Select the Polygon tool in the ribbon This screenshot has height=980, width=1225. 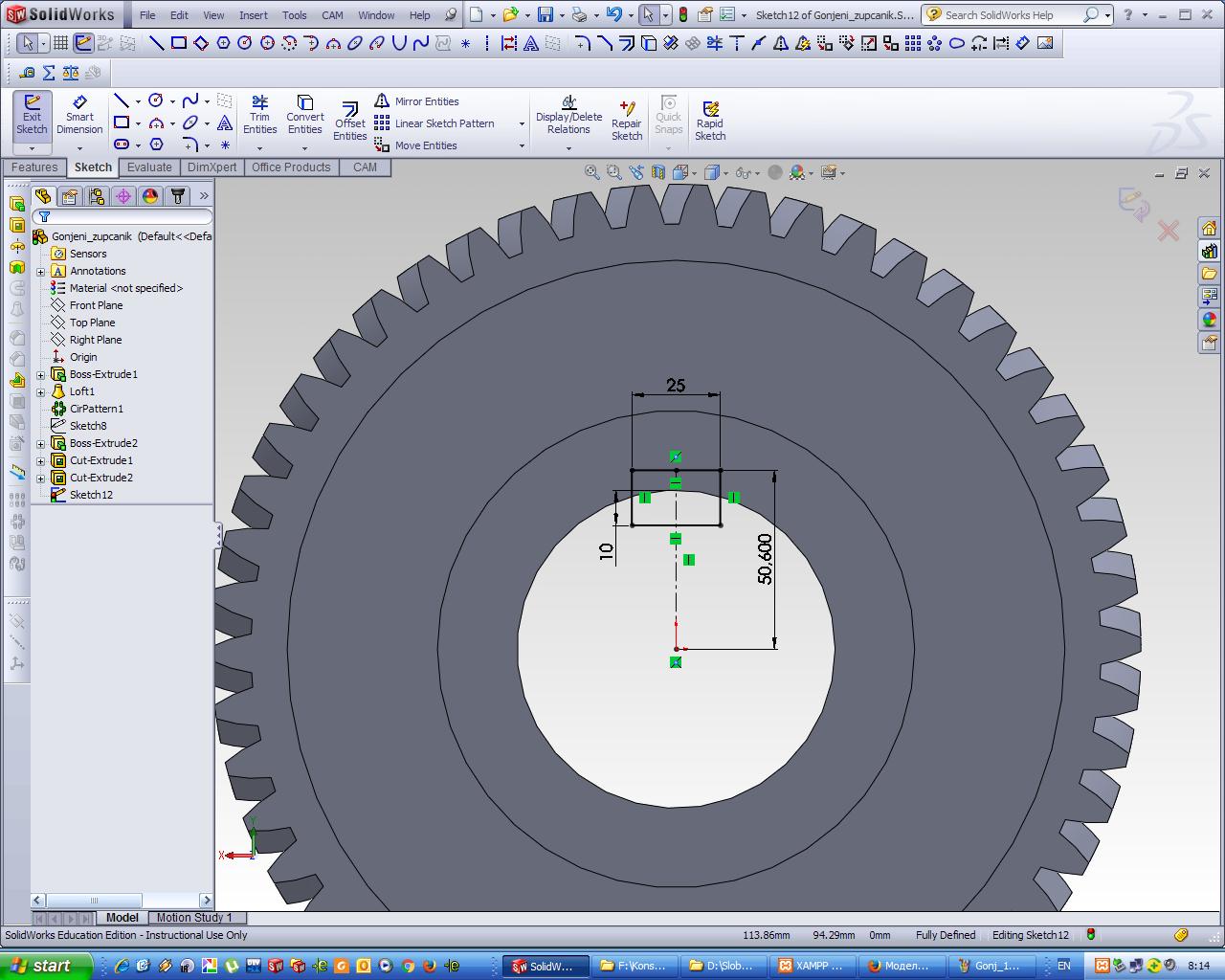tap(156, 145)
